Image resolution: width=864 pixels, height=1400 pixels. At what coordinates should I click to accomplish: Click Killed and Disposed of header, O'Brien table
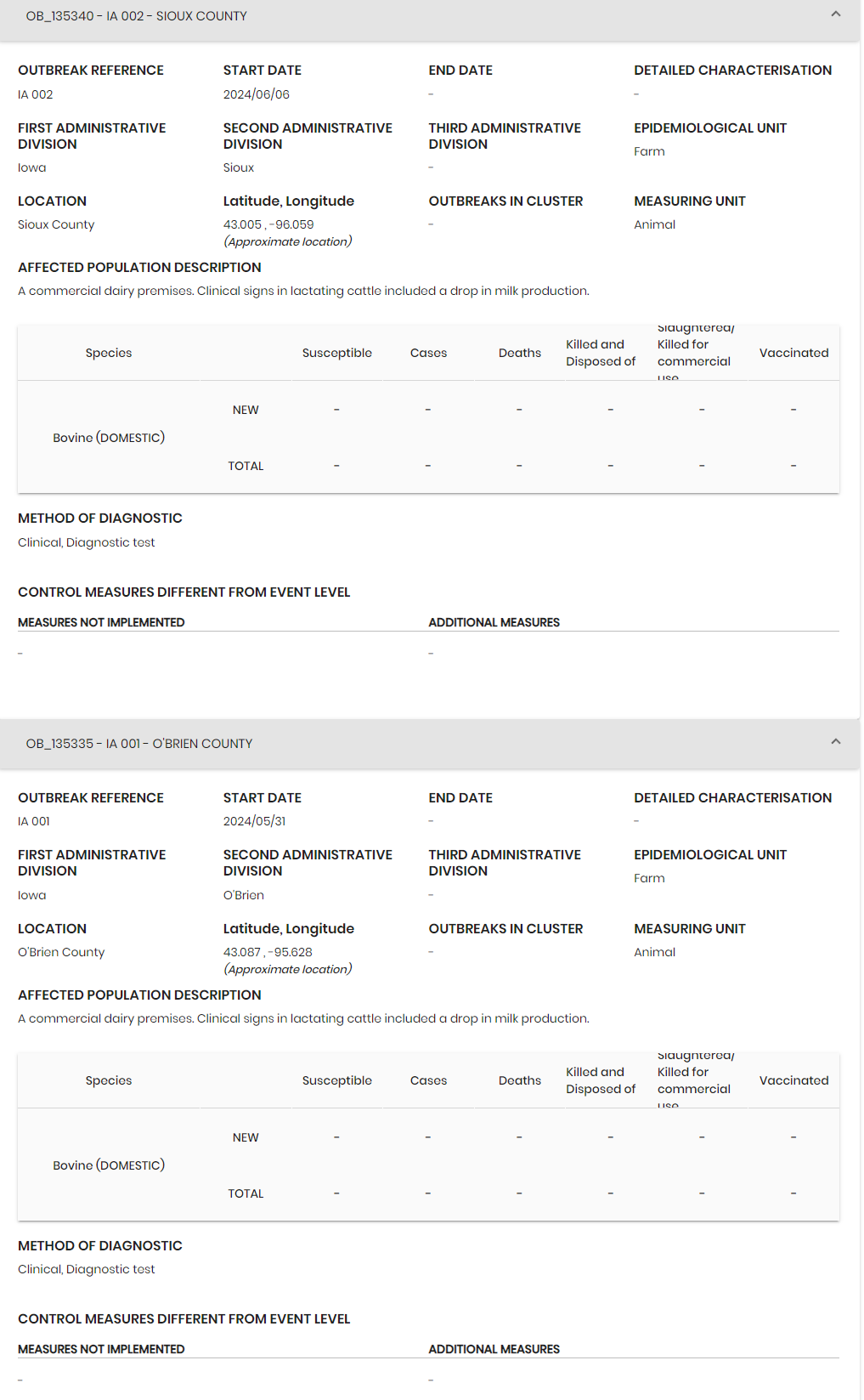click(601, 1080)
